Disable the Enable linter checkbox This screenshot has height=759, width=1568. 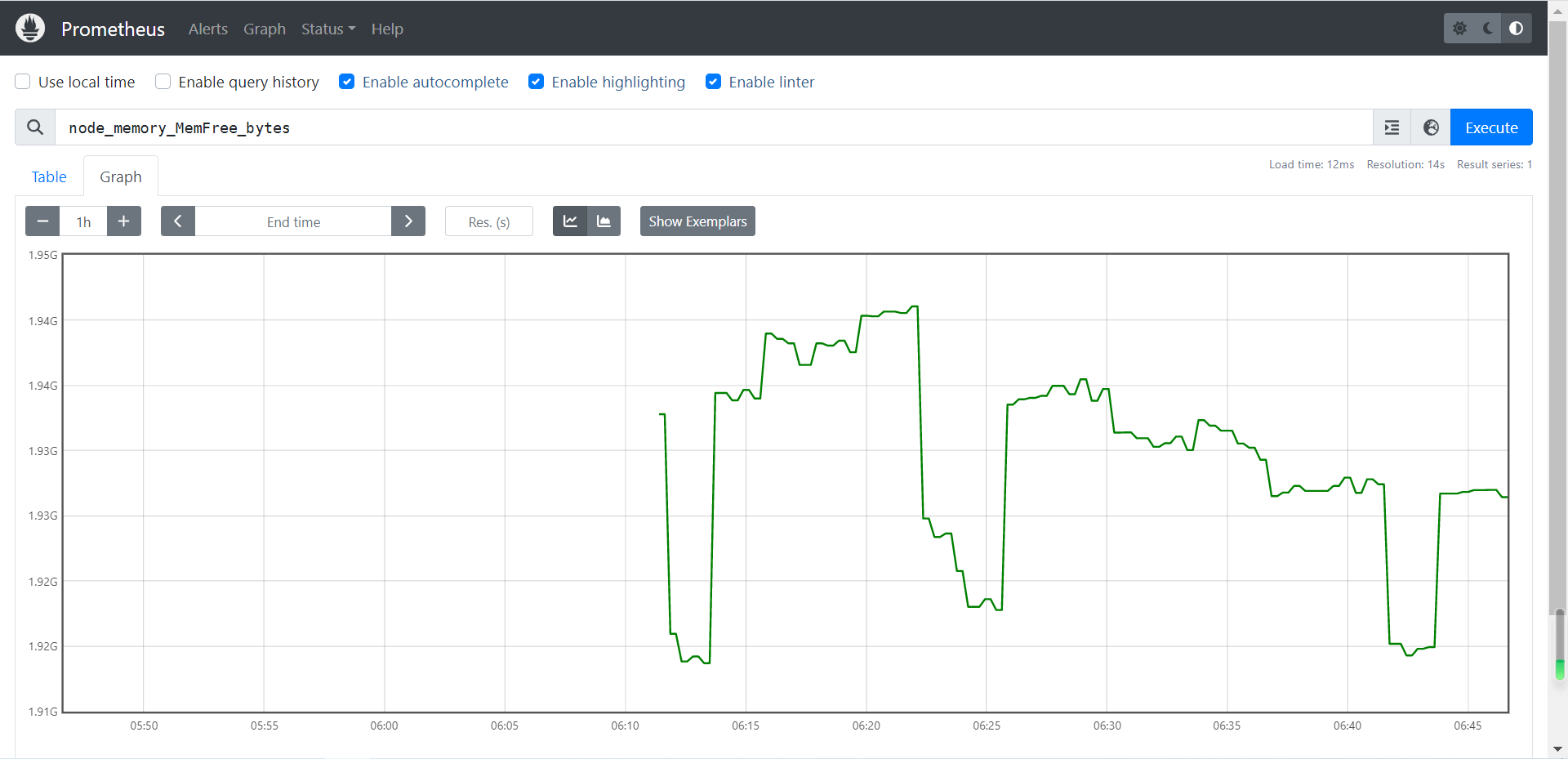713,82
